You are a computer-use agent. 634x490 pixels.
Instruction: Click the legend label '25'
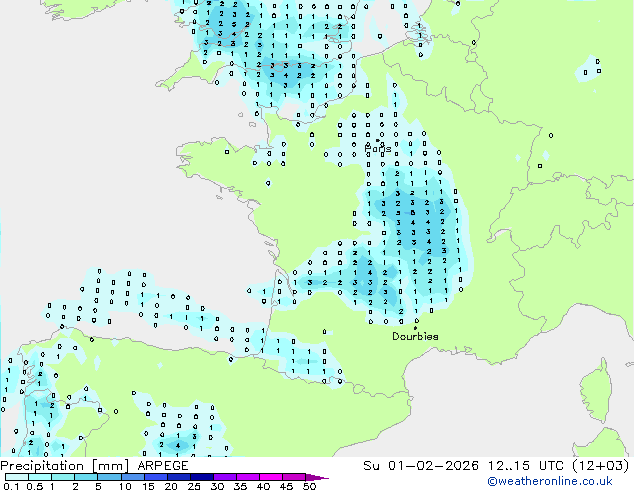pos(194,486)
